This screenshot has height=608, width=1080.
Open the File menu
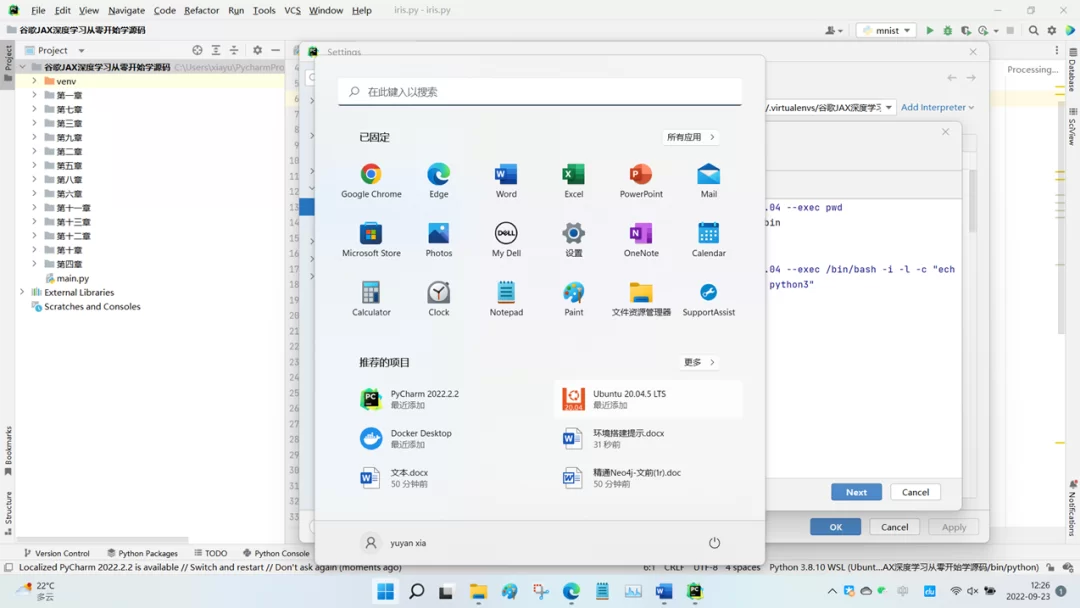point(38,10)
